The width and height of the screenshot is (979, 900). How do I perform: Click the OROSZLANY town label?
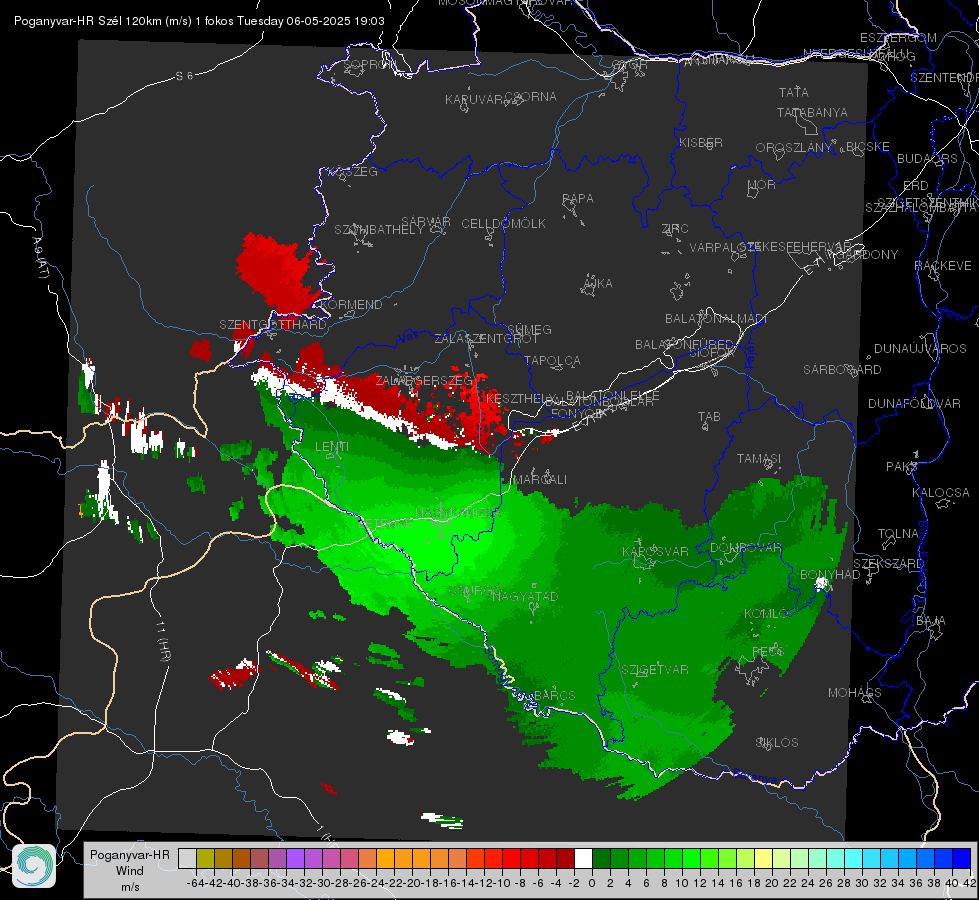(x=794, y=147)
